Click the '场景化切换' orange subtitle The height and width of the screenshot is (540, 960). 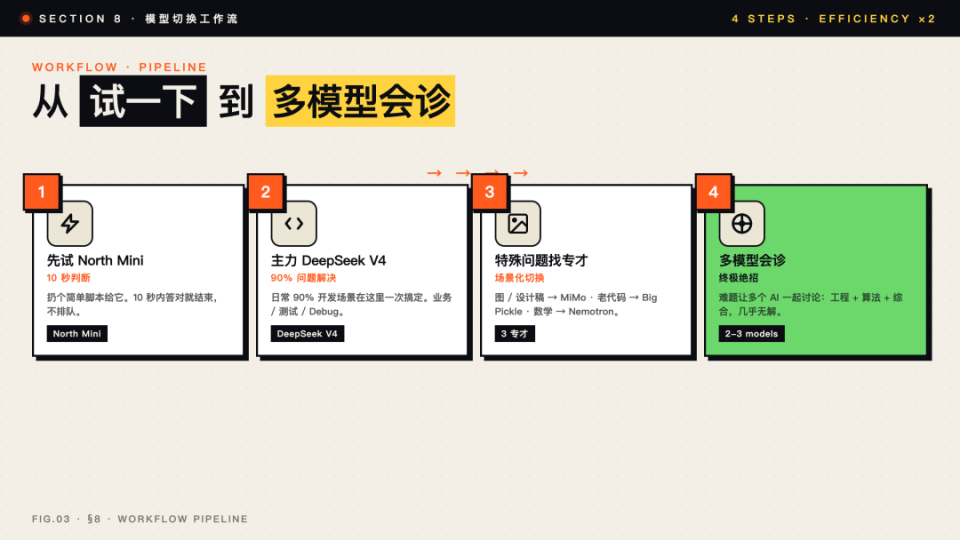pos(520,278)
